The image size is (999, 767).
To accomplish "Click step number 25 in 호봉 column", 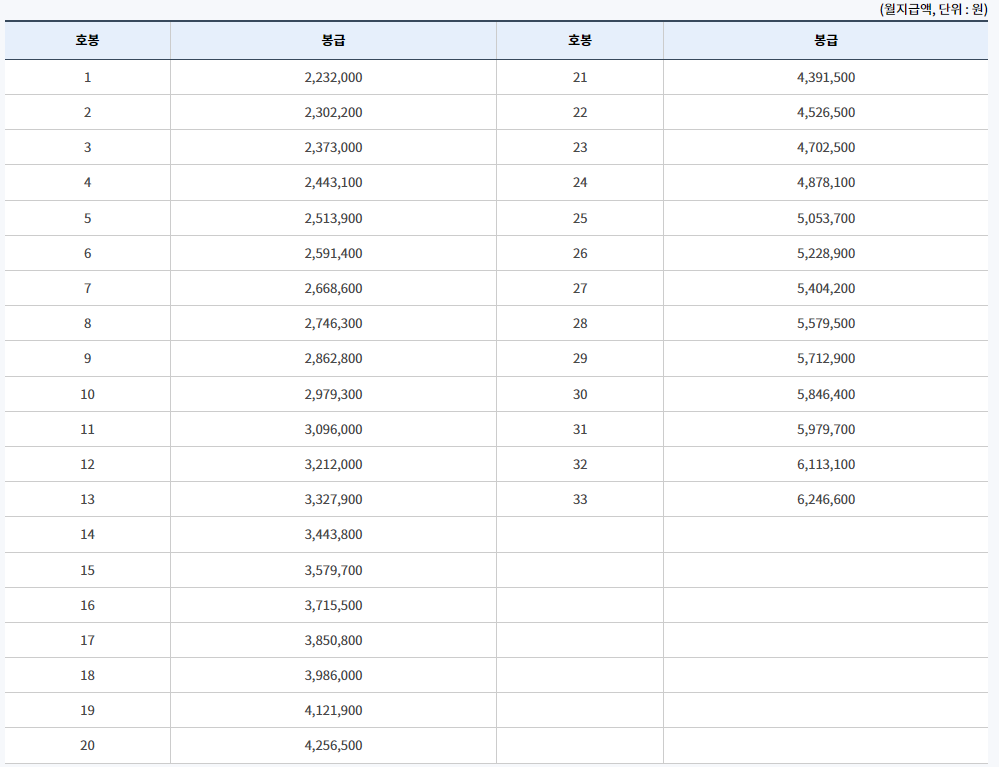I will 580,219.
